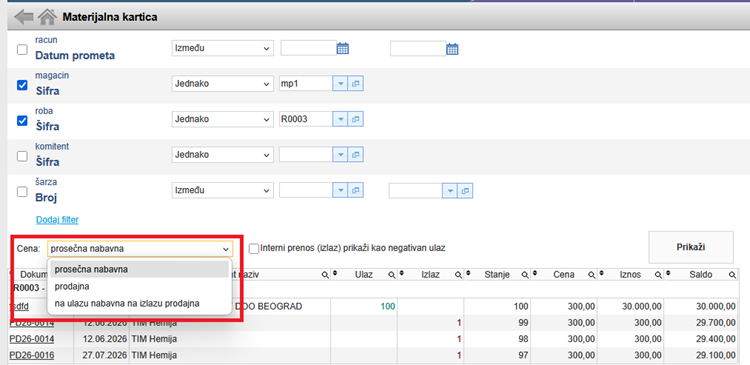
Task: Expand second šarza Broj value list arrow
Action: click(450, 191)
